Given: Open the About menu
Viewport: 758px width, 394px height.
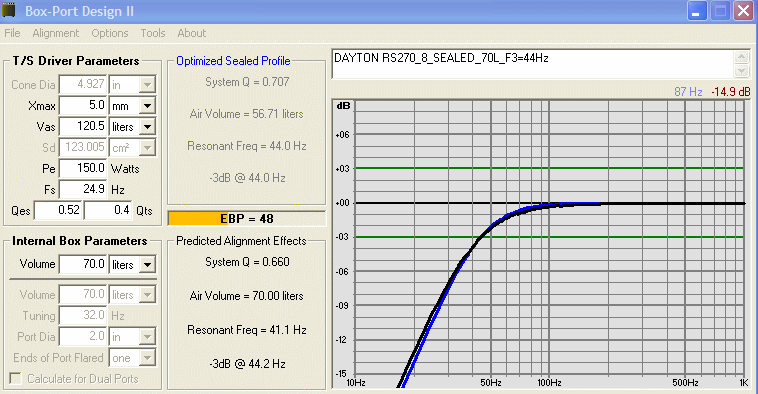Looking at the screenshot, I should tap(191, 33).
